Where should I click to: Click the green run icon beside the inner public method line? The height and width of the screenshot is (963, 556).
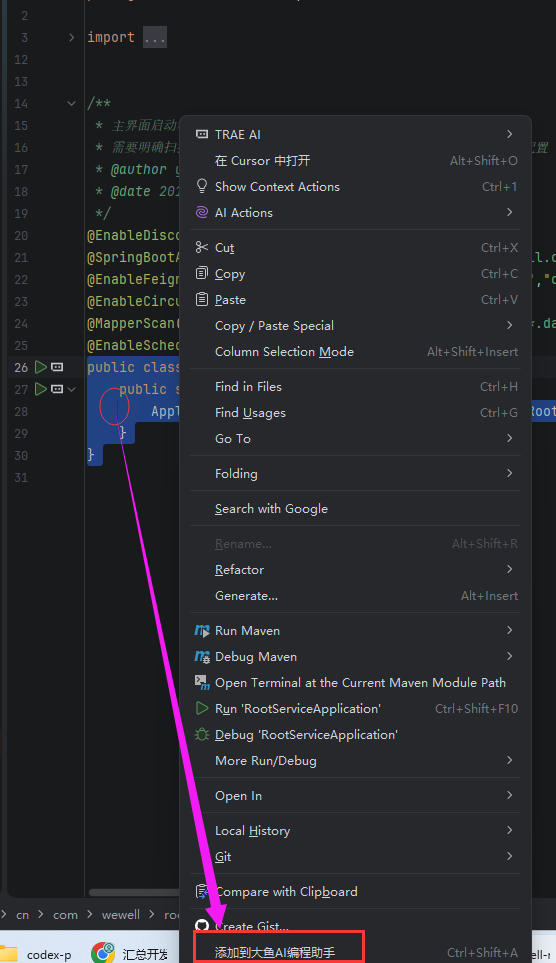pos(41,389)
